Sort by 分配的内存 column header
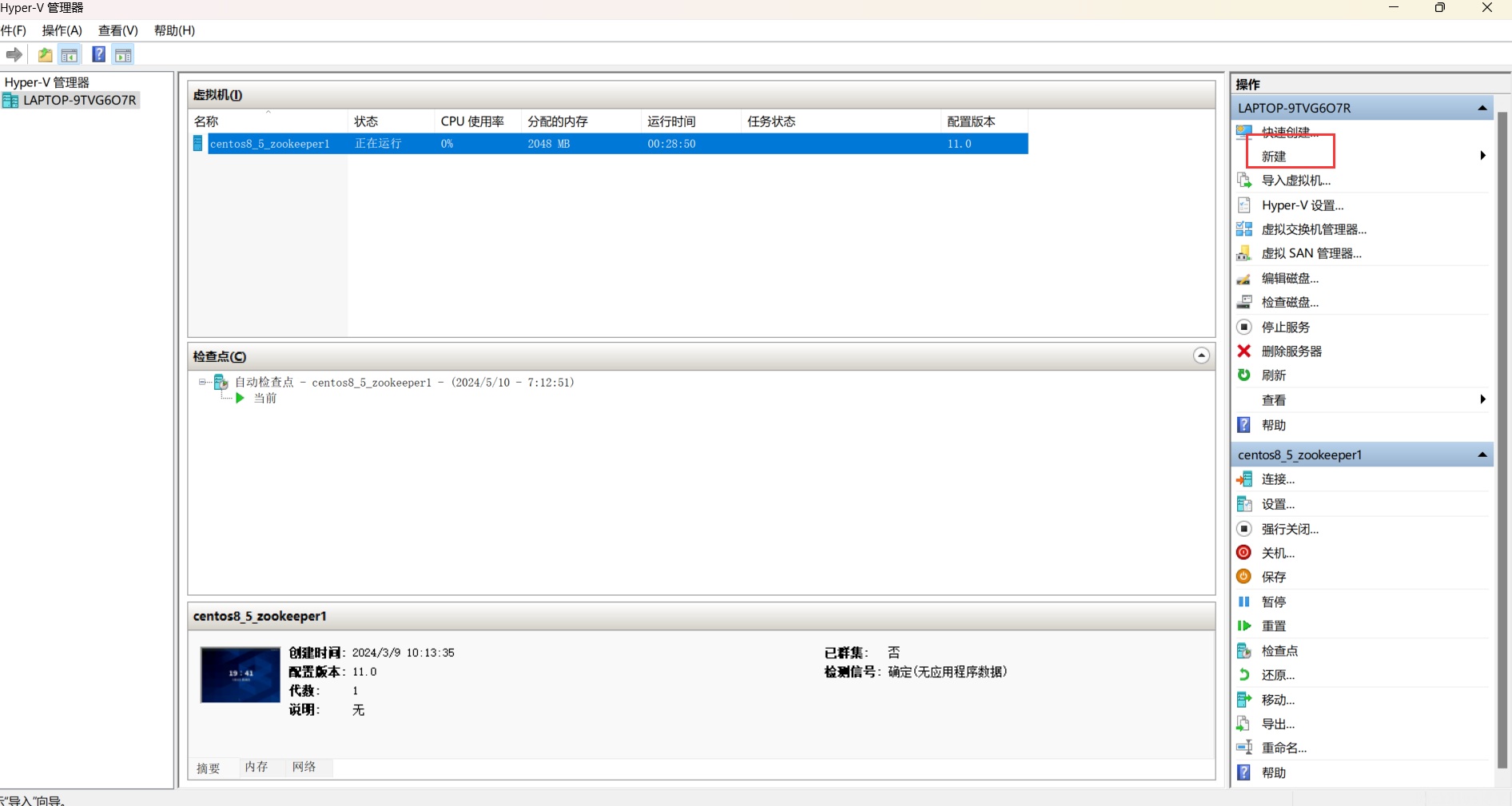Image resolution: width=1512 pixels, height=806 pixels. coord(581,121)
